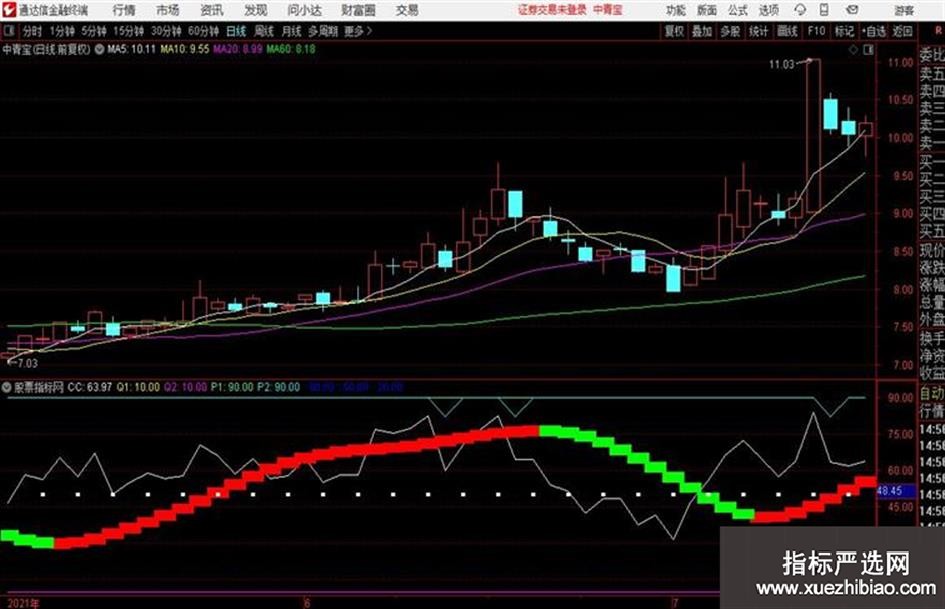Open the 多周期 multi-period view
This screenshot has width=945, height=609.
tap(323, 31)
